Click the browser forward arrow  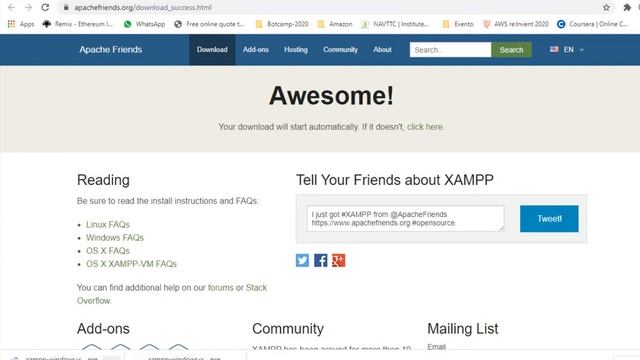point(28,7)
